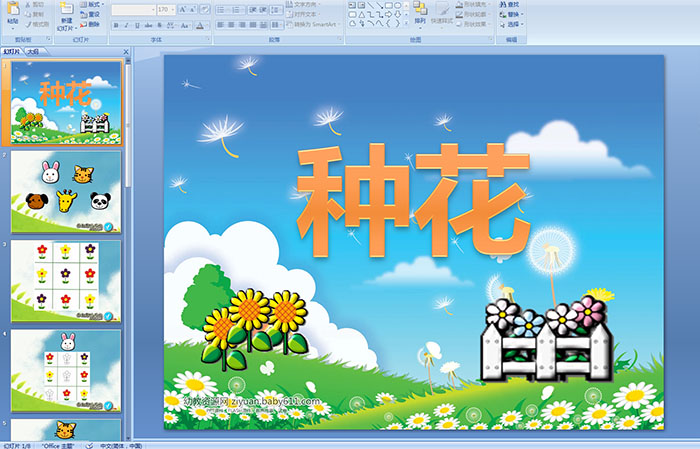Click Shape Outline (形状轮廓) button
The height and width of the screenshot is (449, 700).
point(473,14)
